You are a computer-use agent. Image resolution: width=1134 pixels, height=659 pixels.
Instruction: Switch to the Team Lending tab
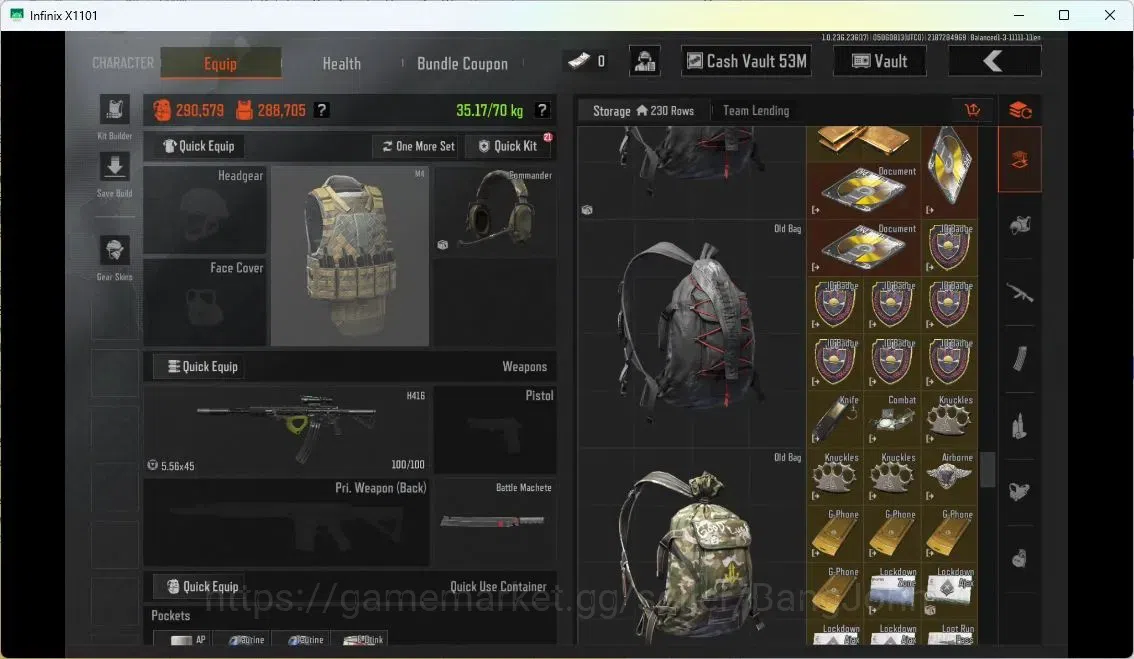click(756, 111)
